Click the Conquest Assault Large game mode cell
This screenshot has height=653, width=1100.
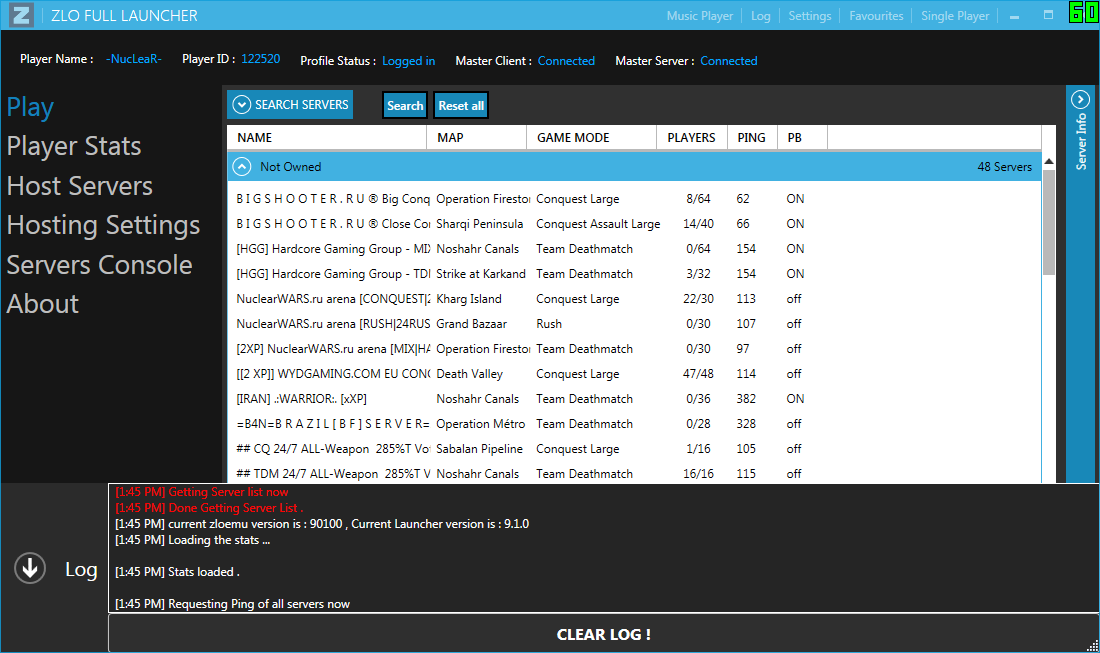pyautogui.click(x=598, y=224)
